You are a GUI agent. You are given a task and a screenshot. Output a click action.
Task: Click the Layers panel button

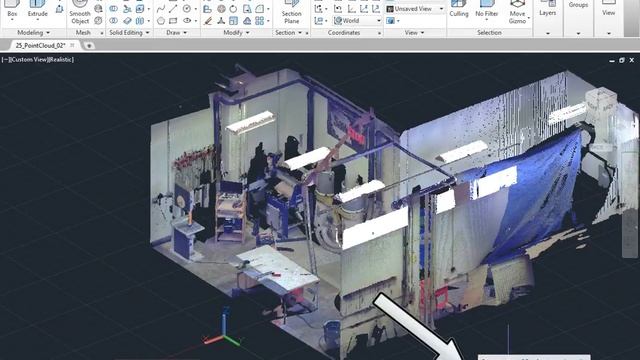click(547, 9)
